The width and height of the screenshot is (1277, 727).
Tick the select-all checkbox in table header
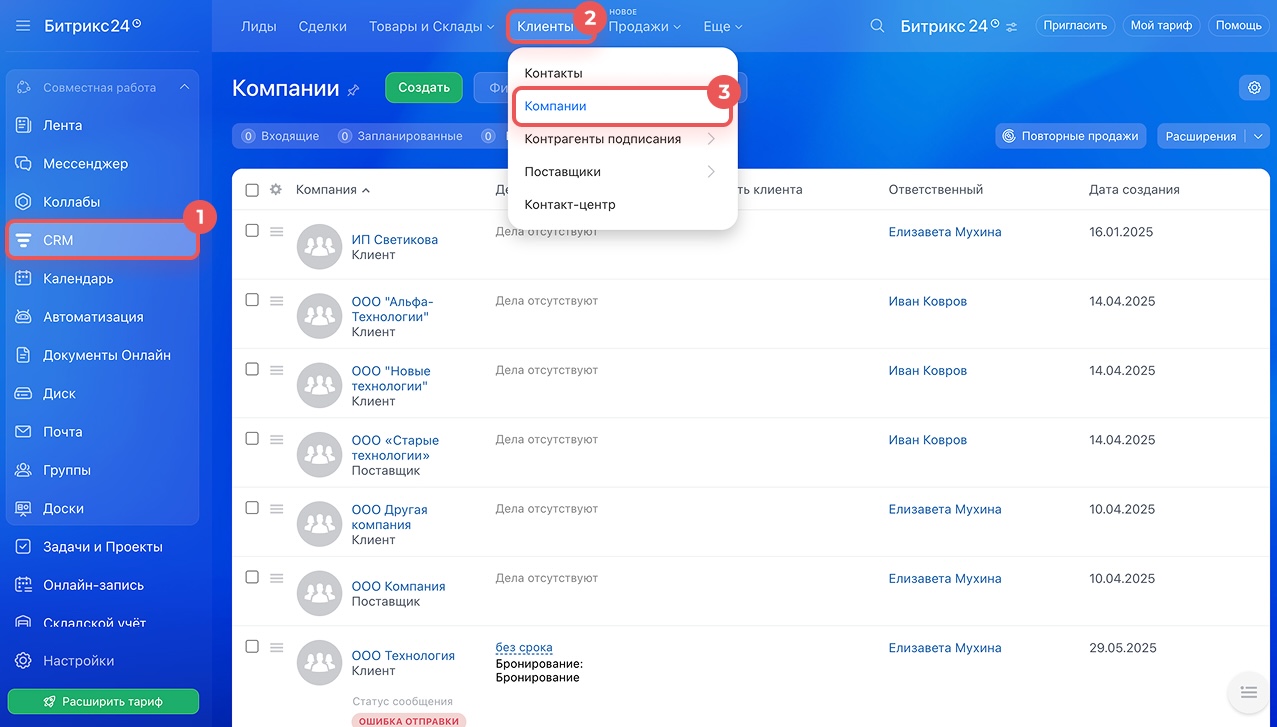pyautogui.click(x=252, y=190)
